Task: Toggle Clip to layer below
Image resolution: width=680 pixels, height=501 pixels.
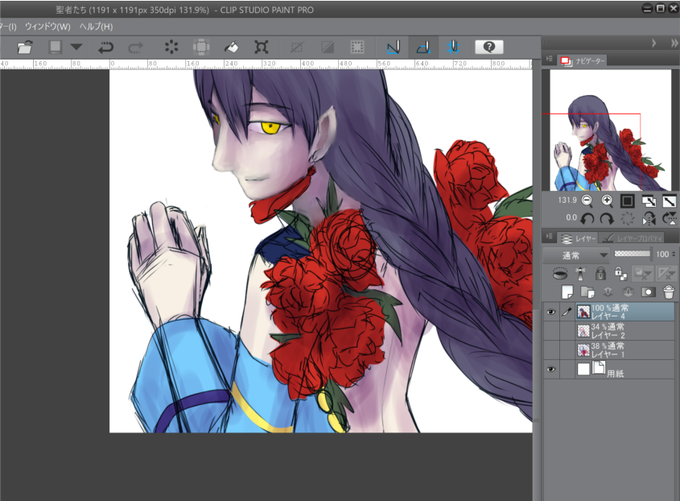Action: 560,274
